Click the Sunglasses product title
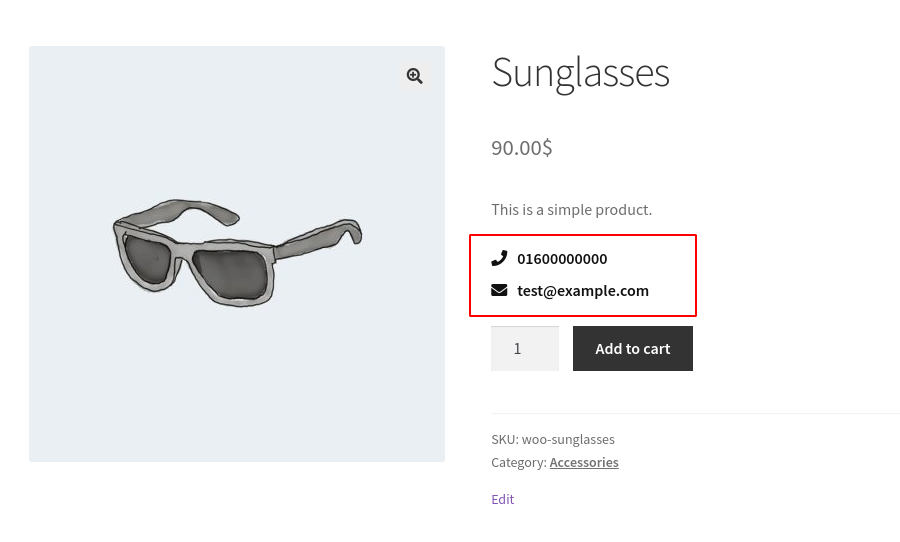 (x=580, y=73)
